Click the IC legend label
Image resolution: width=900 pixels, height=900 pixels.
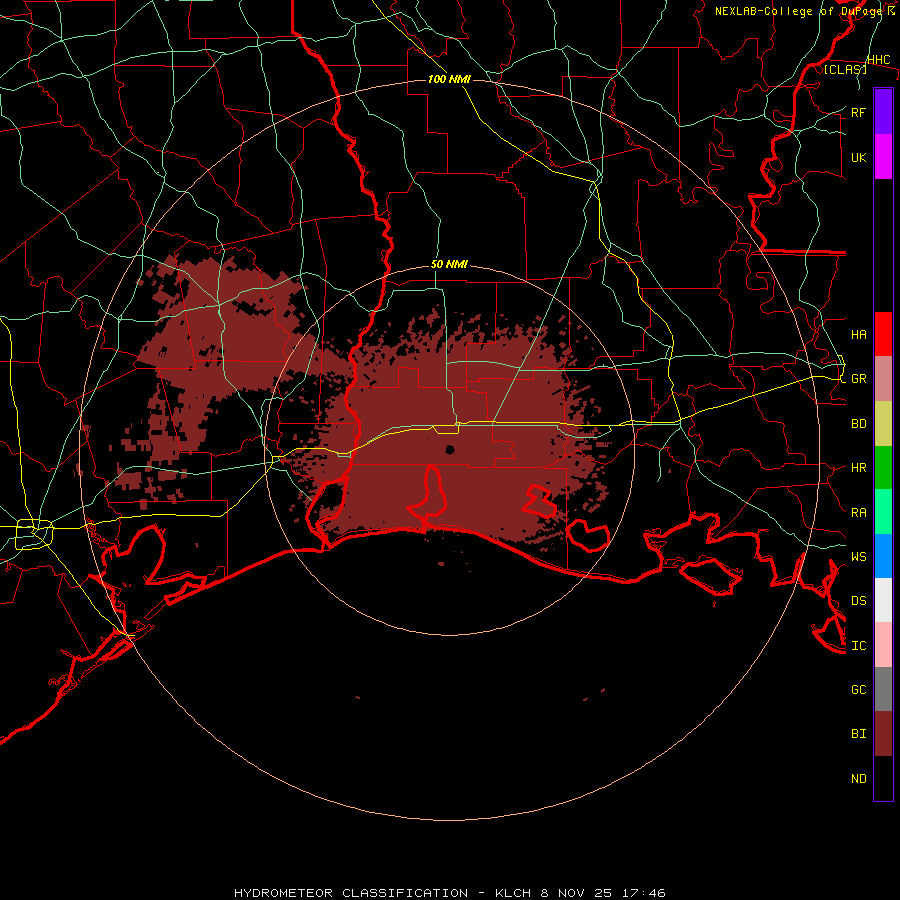[x=858, y=646]
